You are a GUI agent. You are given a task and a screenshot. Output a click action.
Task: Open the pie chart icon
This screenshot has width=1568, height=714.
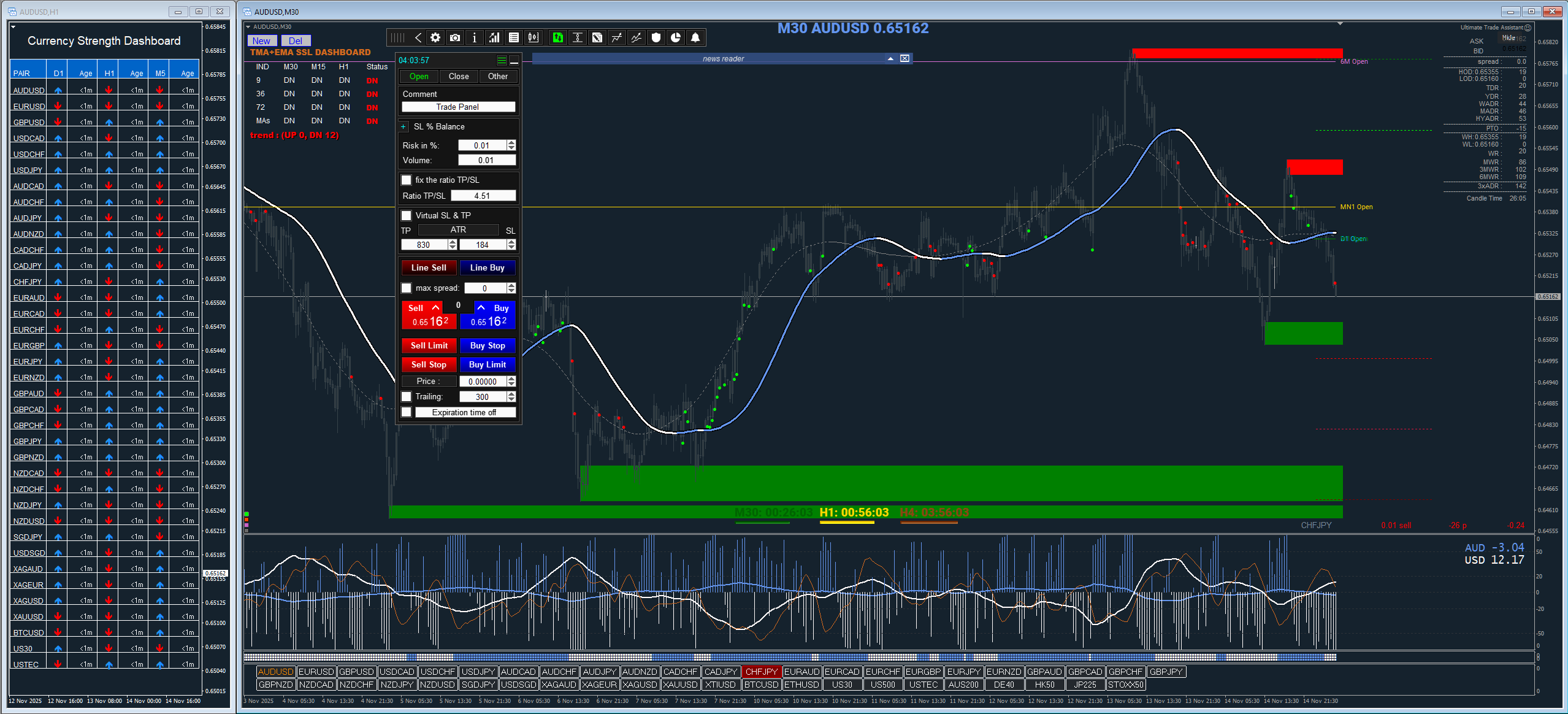point(676,38)
